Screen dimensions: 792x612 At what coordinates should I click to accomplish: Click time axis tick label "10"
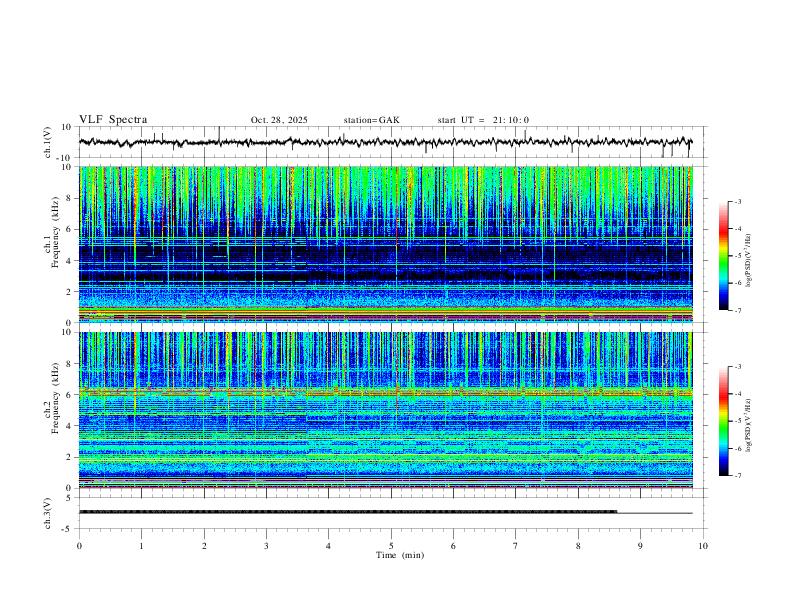[x=703, y=546]
